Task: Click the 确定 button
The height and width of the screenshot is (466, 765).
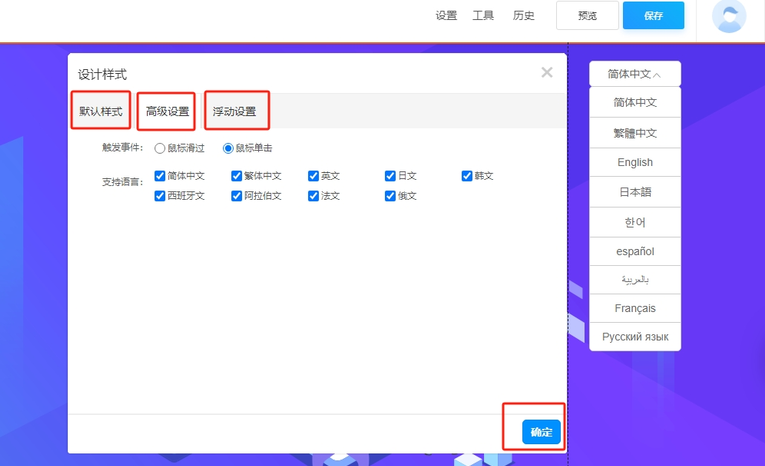Action: tap(541, 432)
